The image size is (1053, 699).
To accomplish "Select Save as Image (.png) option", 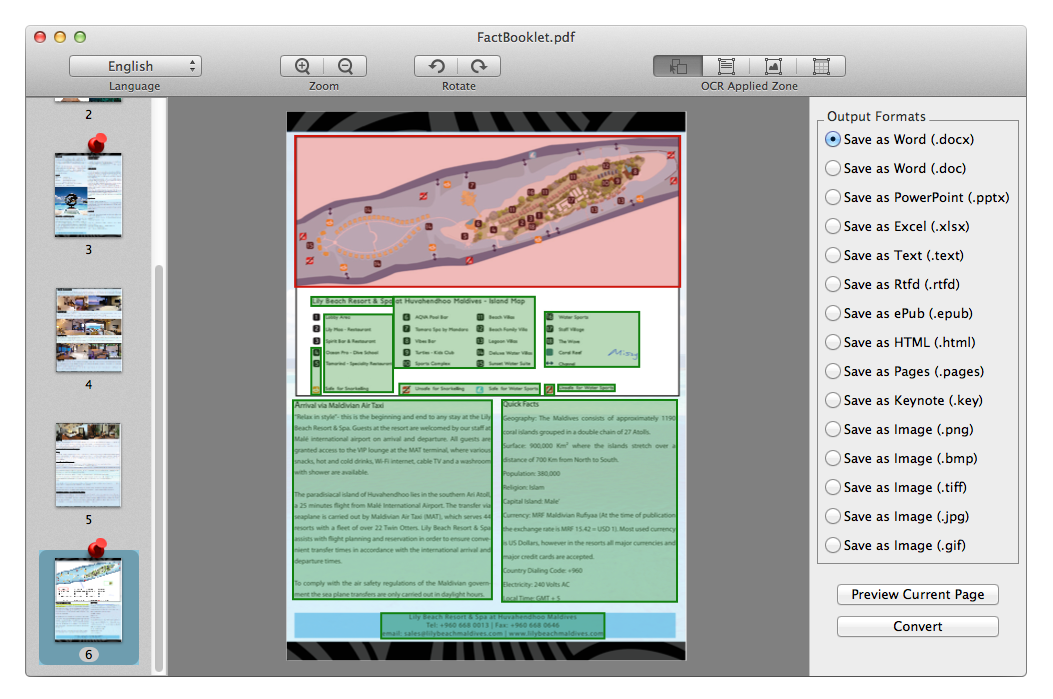I will pos(899,428).
